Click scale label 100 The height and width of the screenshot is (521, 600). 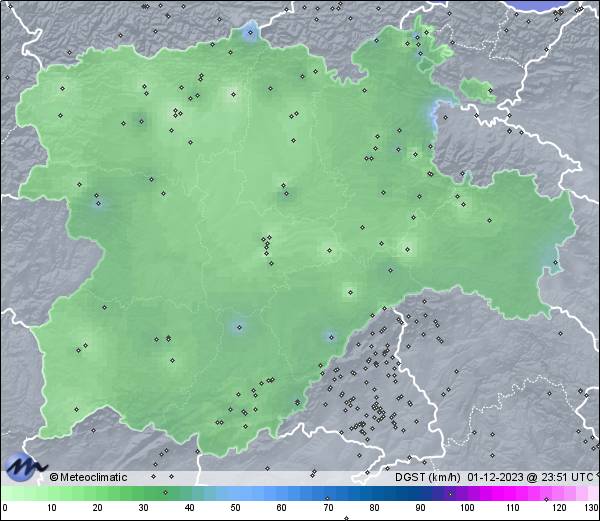(x=467, y=508)
